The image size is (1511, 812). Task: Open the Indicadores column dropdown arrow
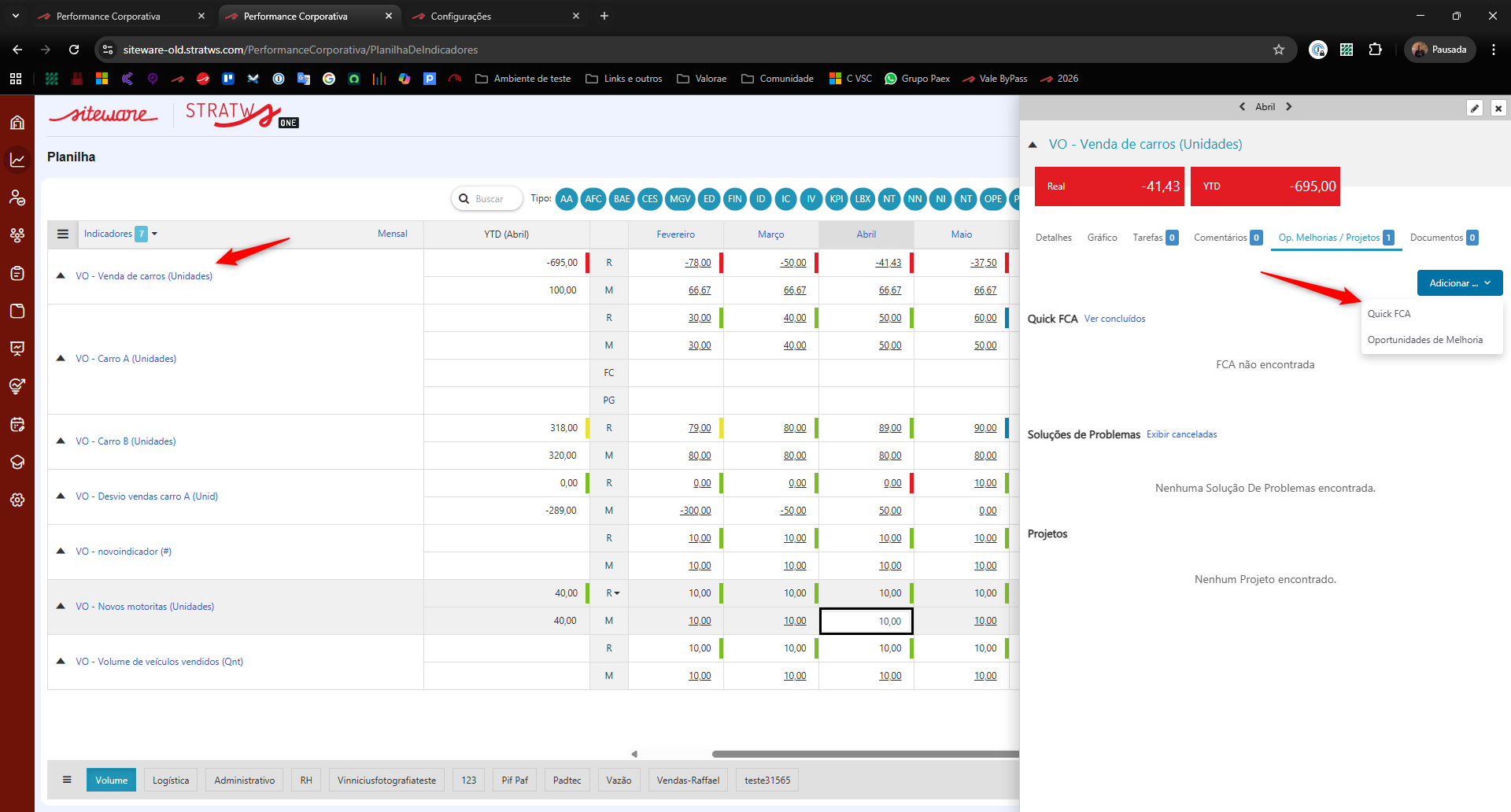coord(155,234)
